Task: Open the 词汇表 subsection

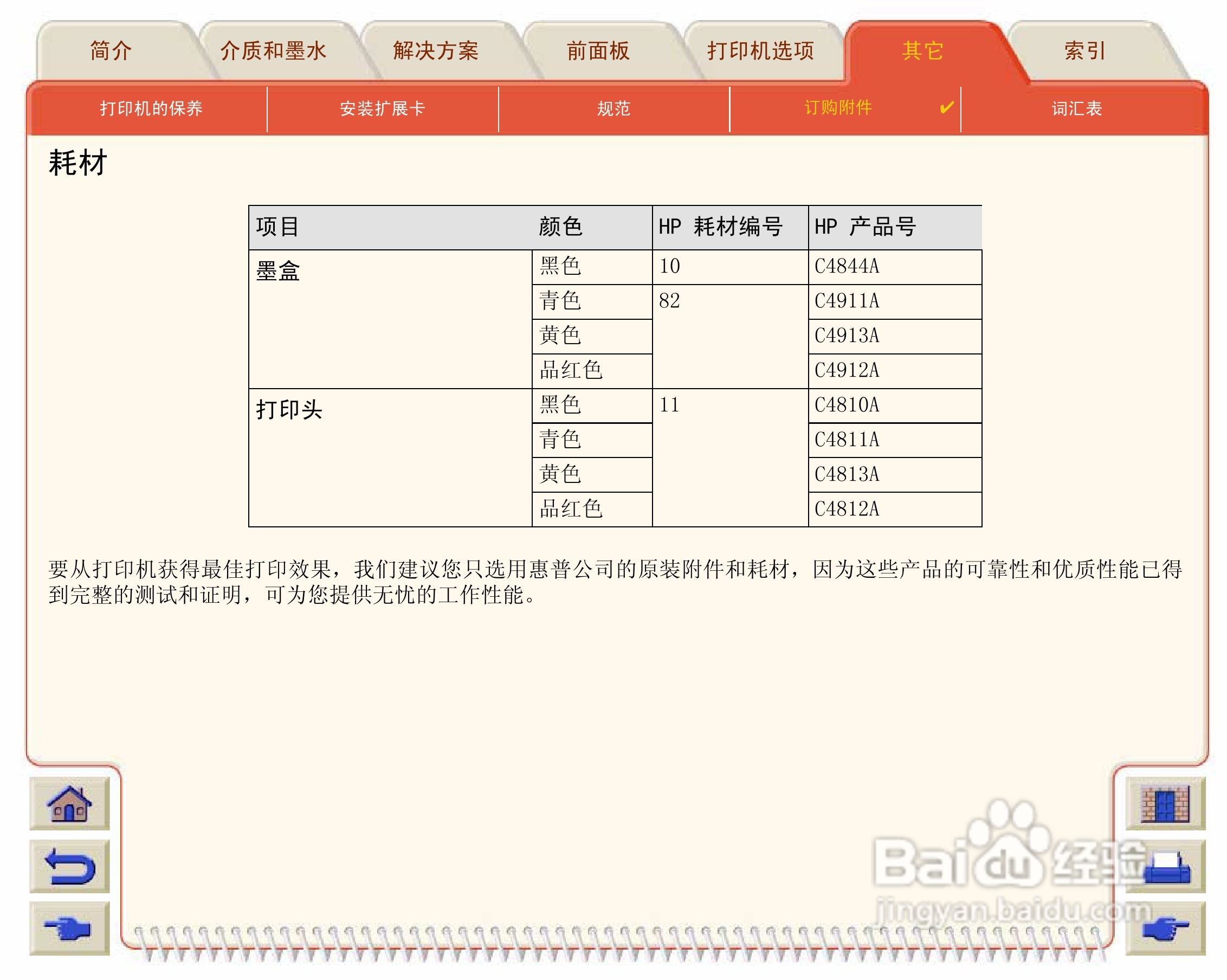Action: click(x=1076, y=108)
